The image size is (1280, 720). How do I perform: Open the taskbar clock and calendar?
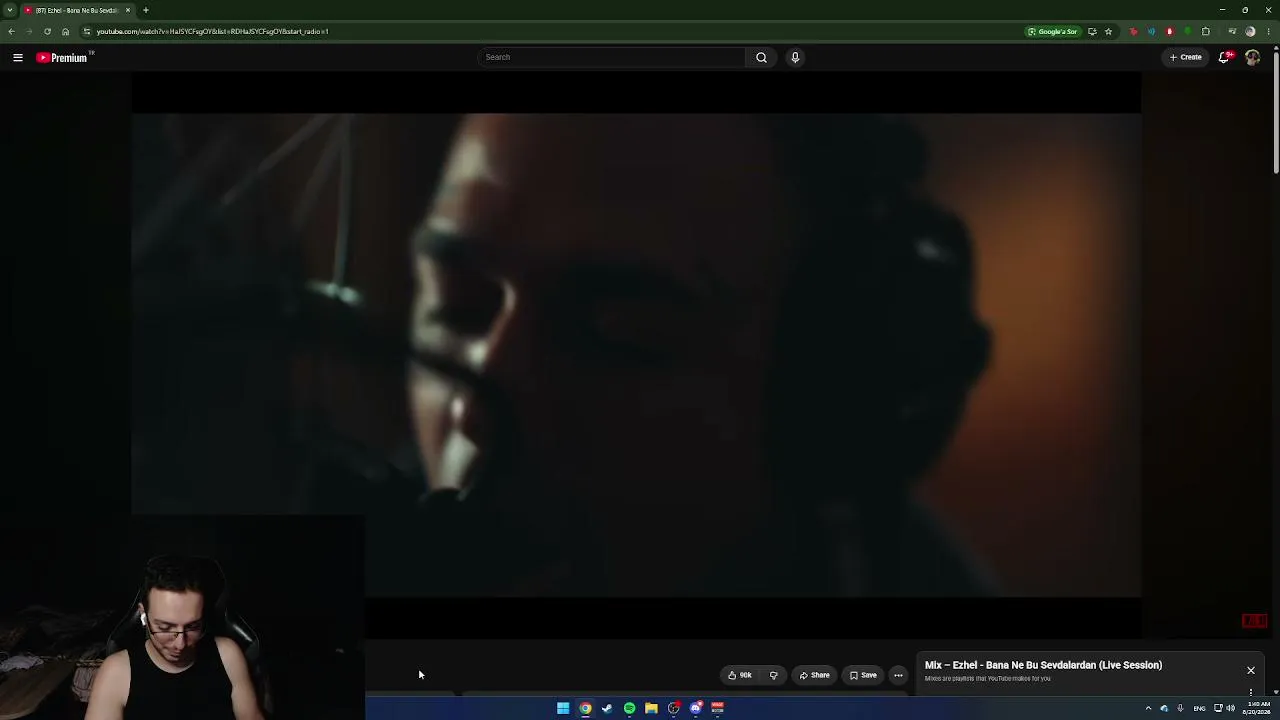(1258, 708)
